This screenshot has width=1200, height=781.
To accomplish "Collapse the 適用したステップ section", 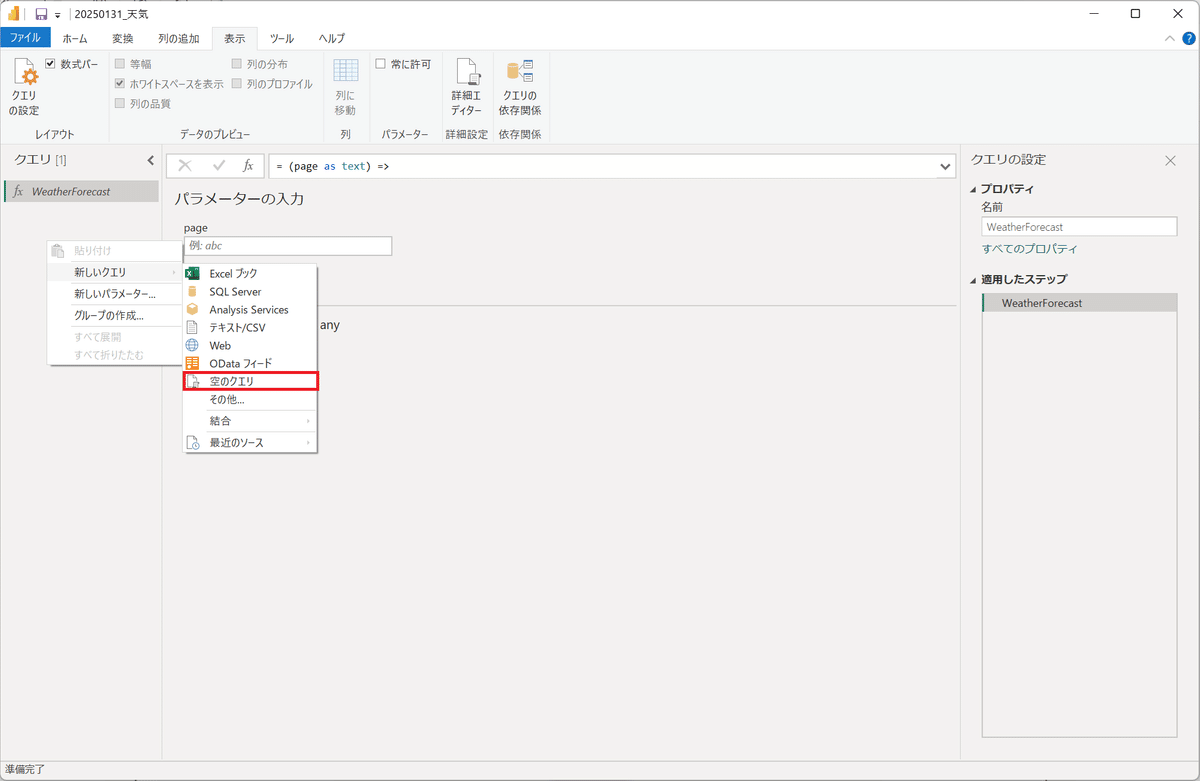I will (x=974, y=279).
